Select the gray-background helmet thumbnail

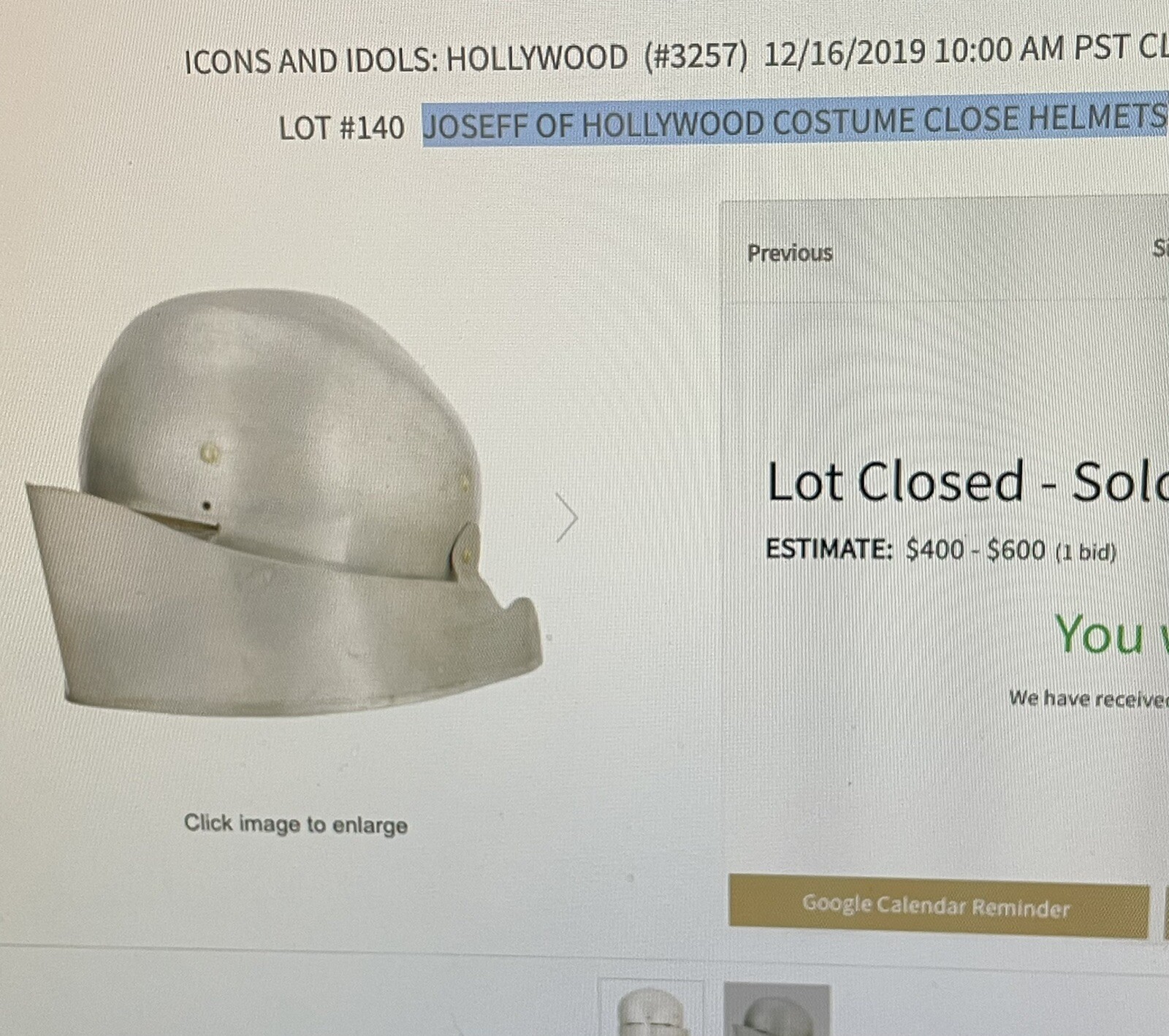(x=776, y=1010)
